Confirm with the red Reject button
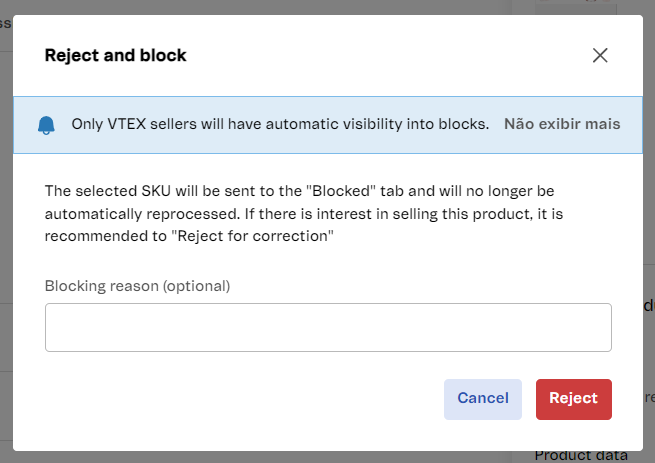 click(x=573, y=398)
